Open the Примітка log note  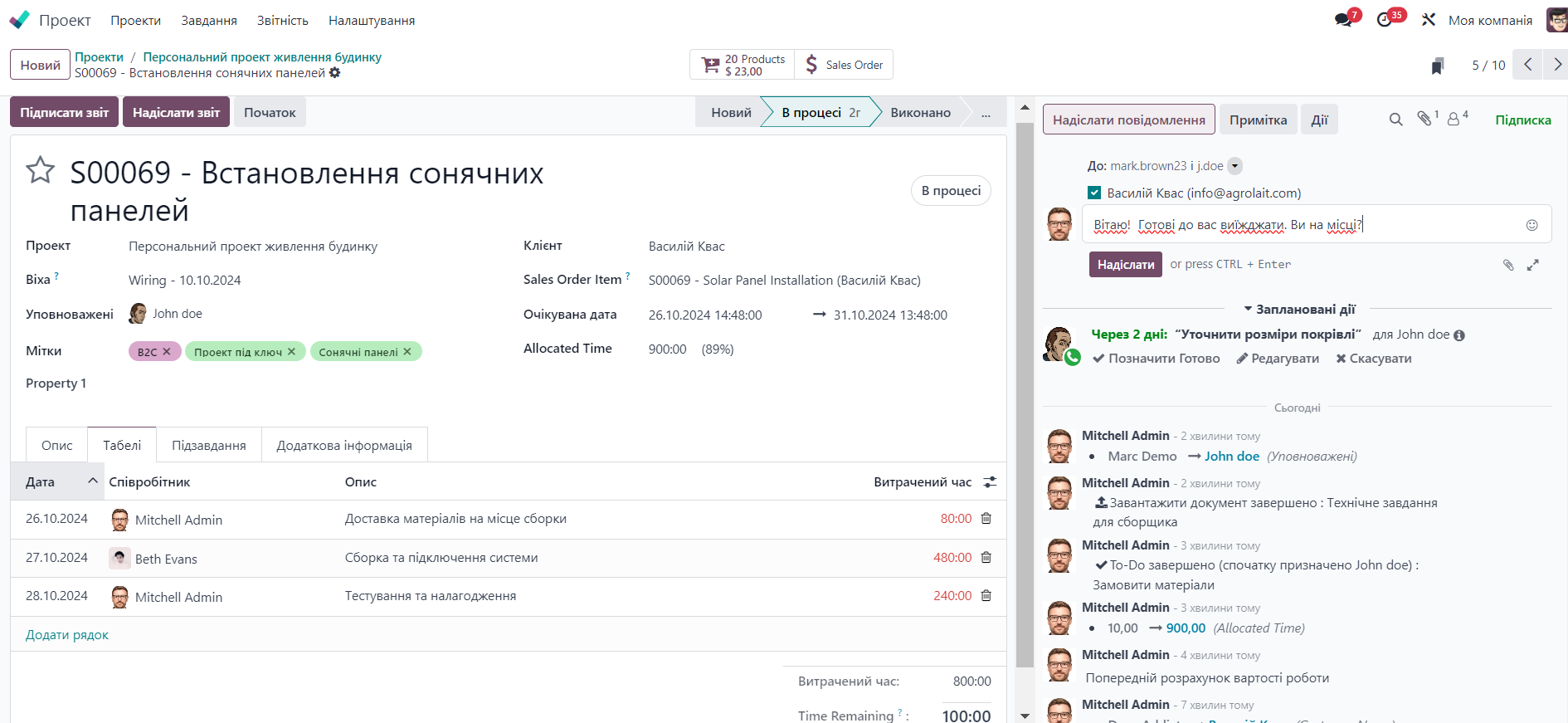coord(1259,120)
